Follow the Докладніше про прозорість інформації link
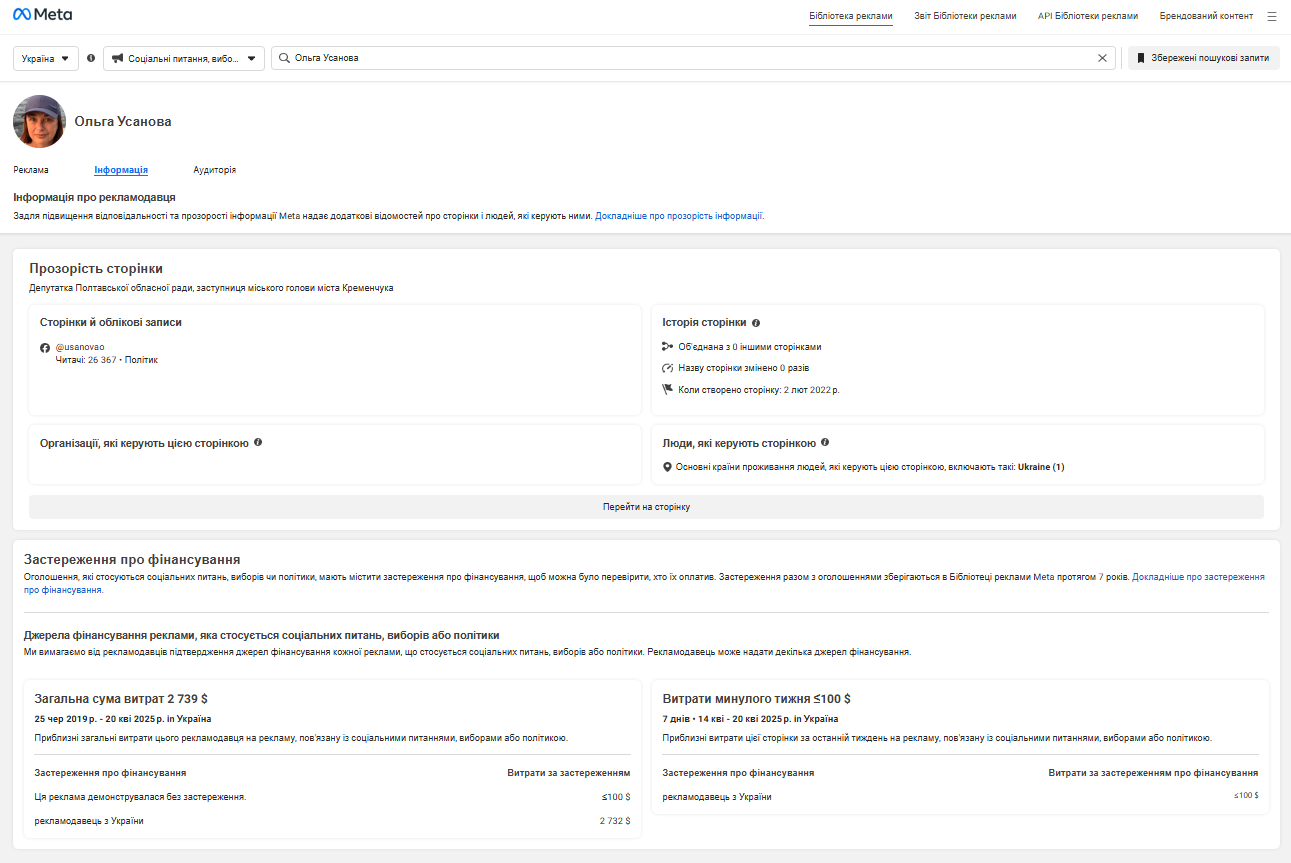The image size is (1291, 863). tap(679, 215)
